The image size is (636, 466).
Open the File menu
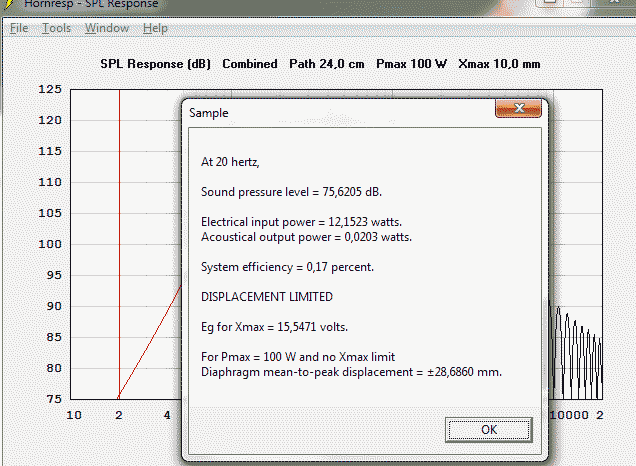click(19, 28)
